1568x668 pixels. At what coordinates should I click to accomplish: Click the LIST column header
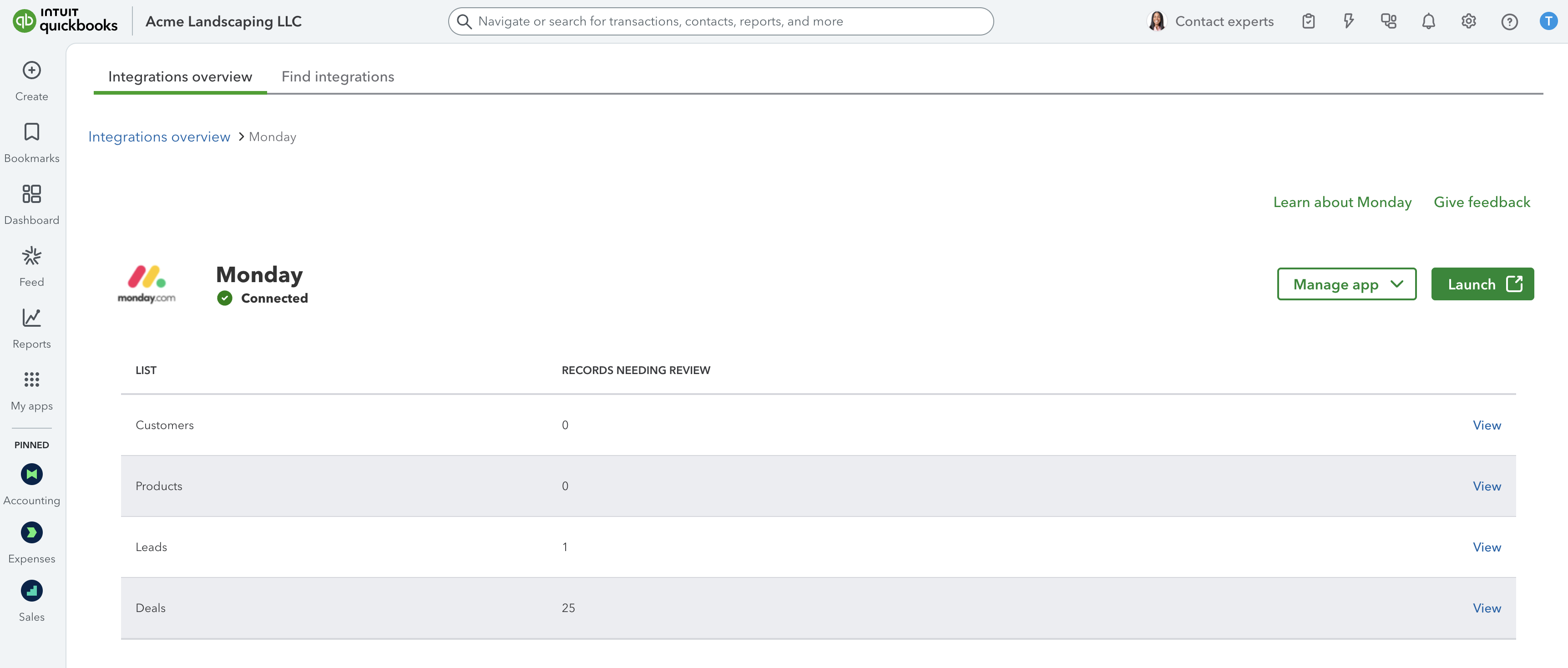click(x=146, y=370)
